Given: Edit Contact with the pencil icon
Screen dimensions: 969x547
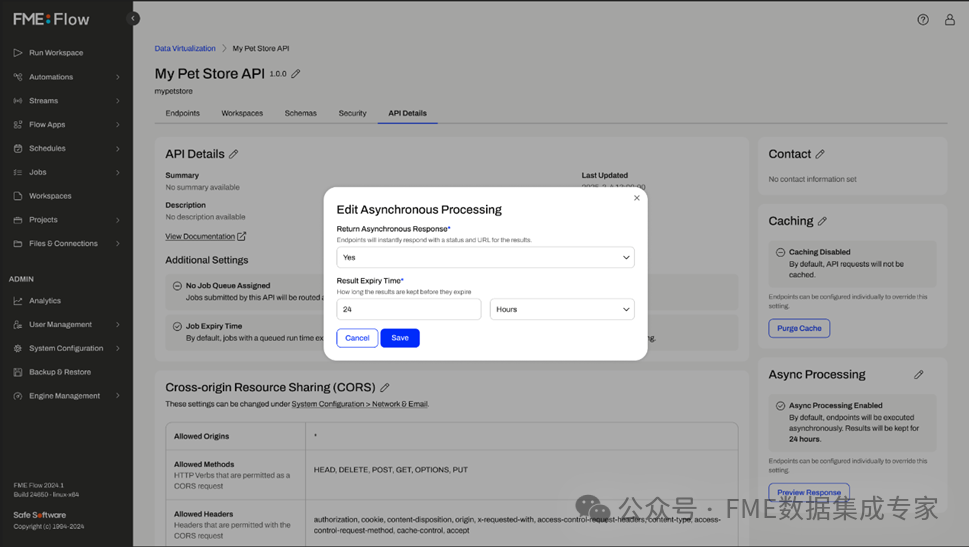Looking at the screenshot, I should [x=820, y=154].
